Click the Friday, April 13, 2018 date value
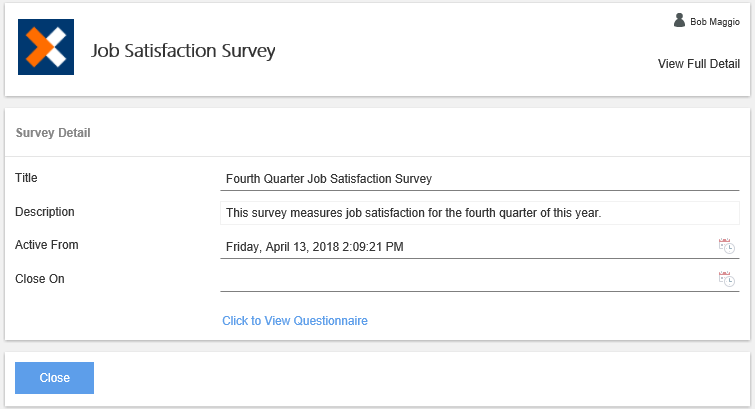 (x=315, y=246)
